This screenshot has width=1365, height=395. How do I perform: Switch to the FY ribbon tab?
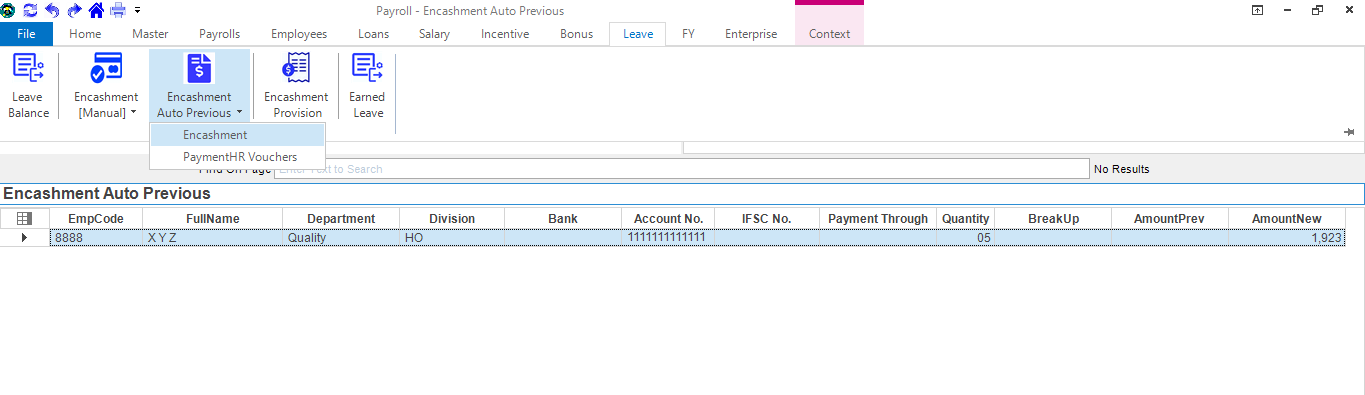coord(688,34)
